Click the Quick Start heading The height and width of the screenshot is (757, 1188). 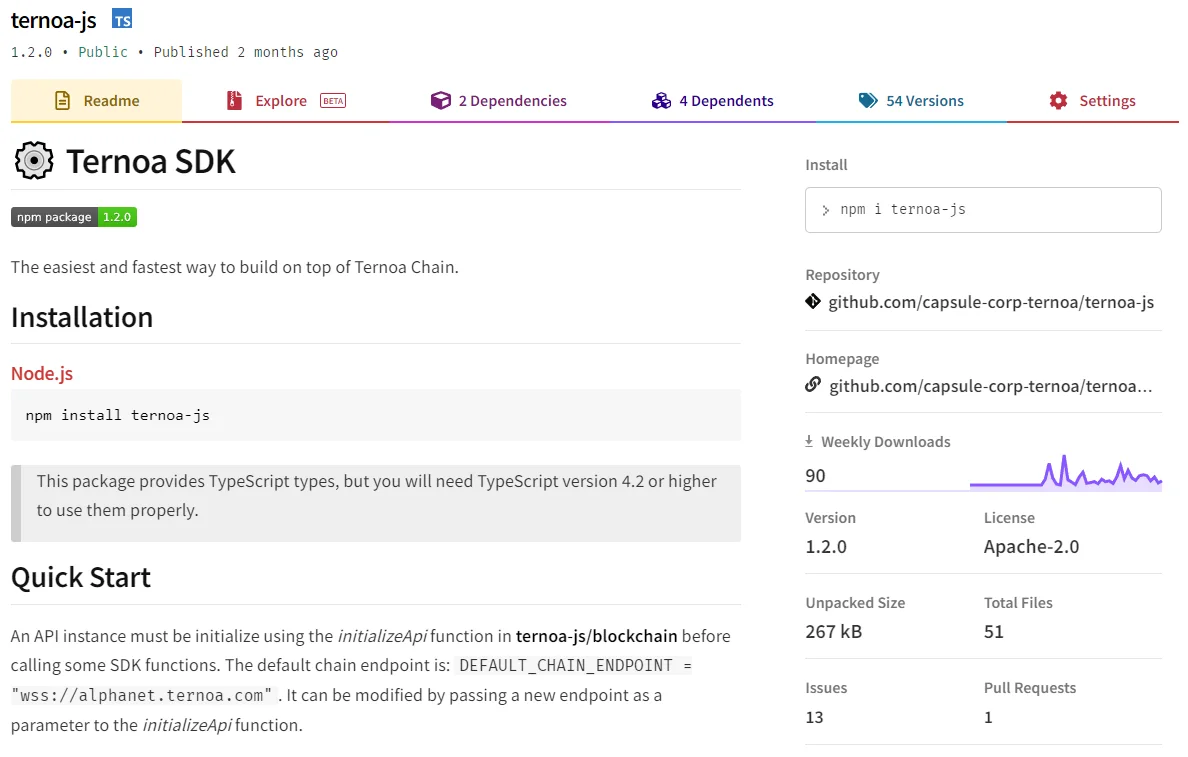pos(80,577)
